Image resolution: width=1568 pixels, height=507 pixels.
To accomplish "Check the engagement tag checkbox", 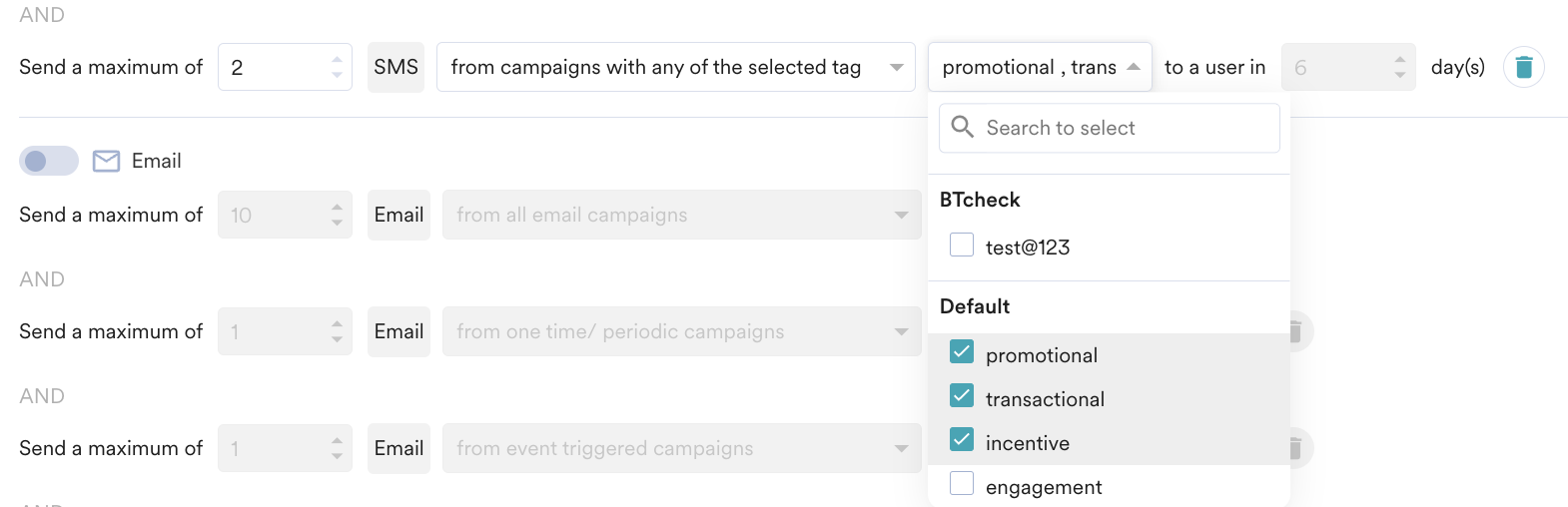I will coord(962,484).
